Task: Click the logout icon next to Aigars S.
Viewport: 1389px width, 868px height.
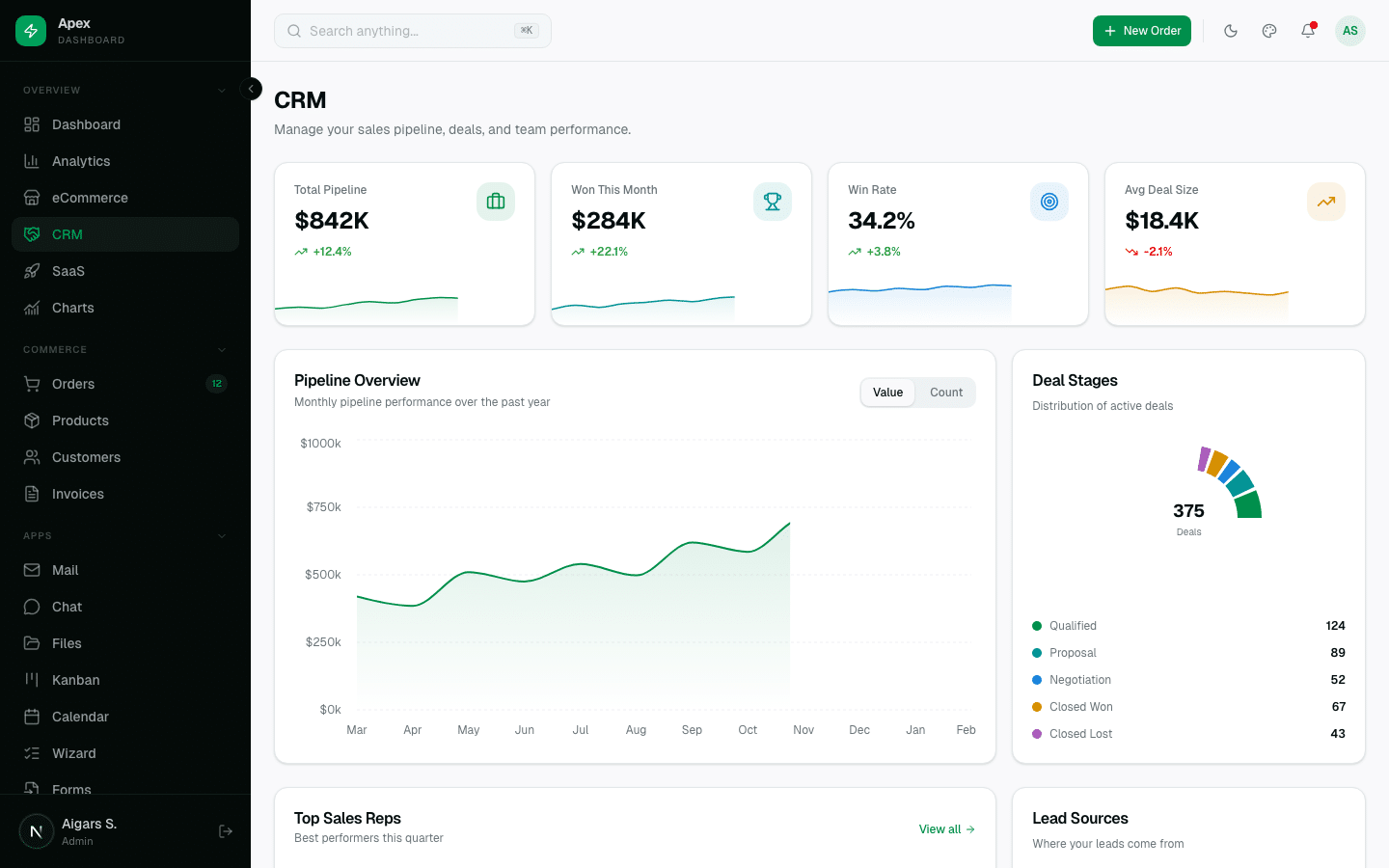Action: (x=225, y=830)
